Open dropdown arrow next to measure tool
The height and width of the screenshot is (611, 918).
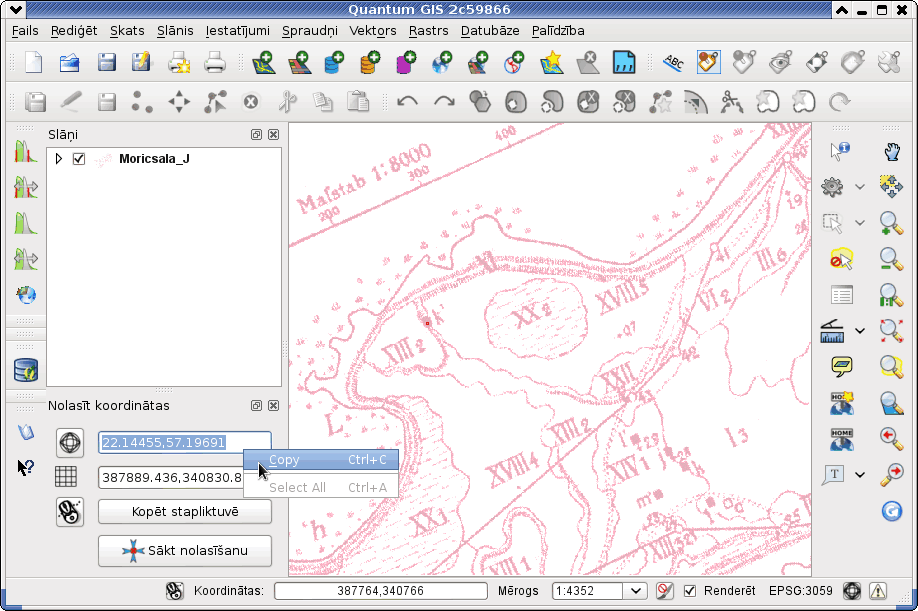[x=859, y=331]
